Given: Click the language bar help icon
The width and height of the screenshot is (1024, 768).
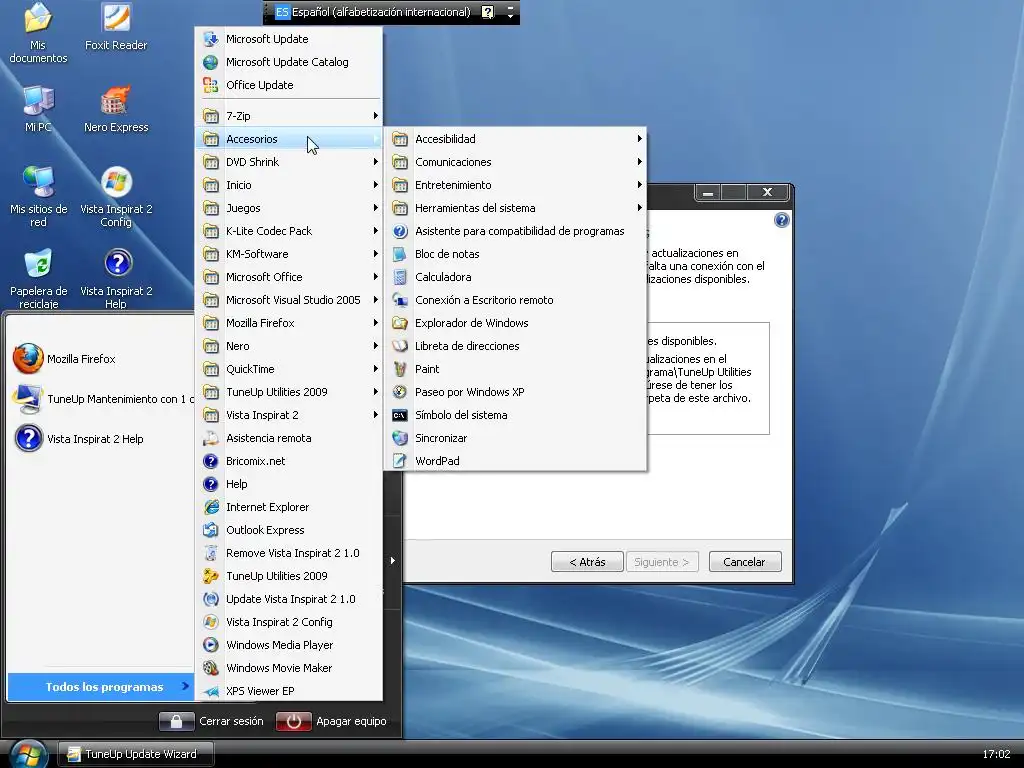Looking at the screenshot, I should pyautogui.click(x=488, y=12).
